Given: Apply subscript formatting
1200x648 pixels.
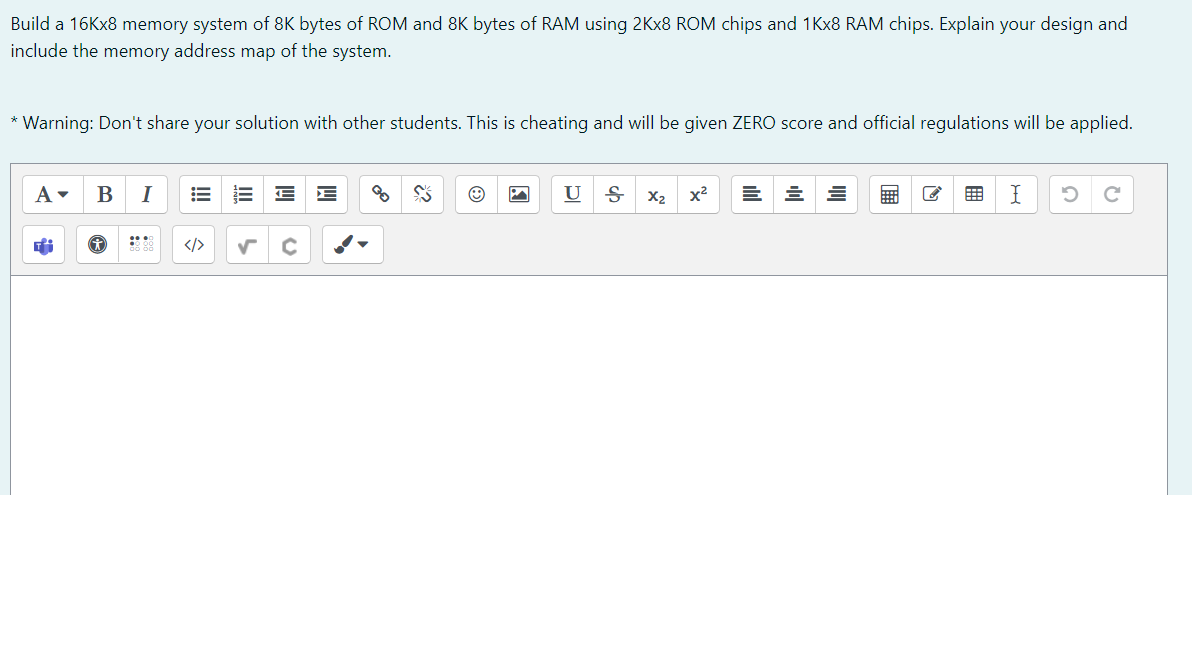Looking at the screenshot, I should 656,194.
